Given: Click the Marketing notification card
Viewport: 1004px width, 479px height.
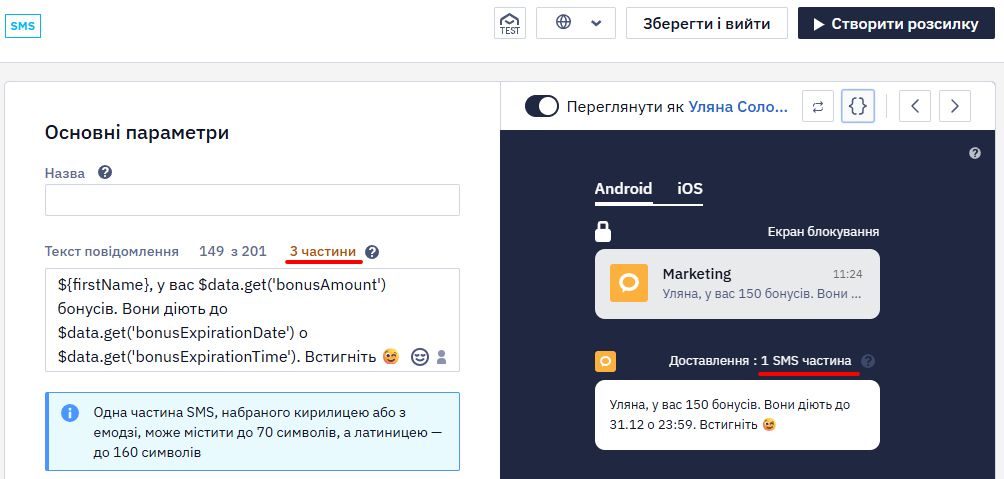Looking at the screenshot, I should [x=737, y=284].
